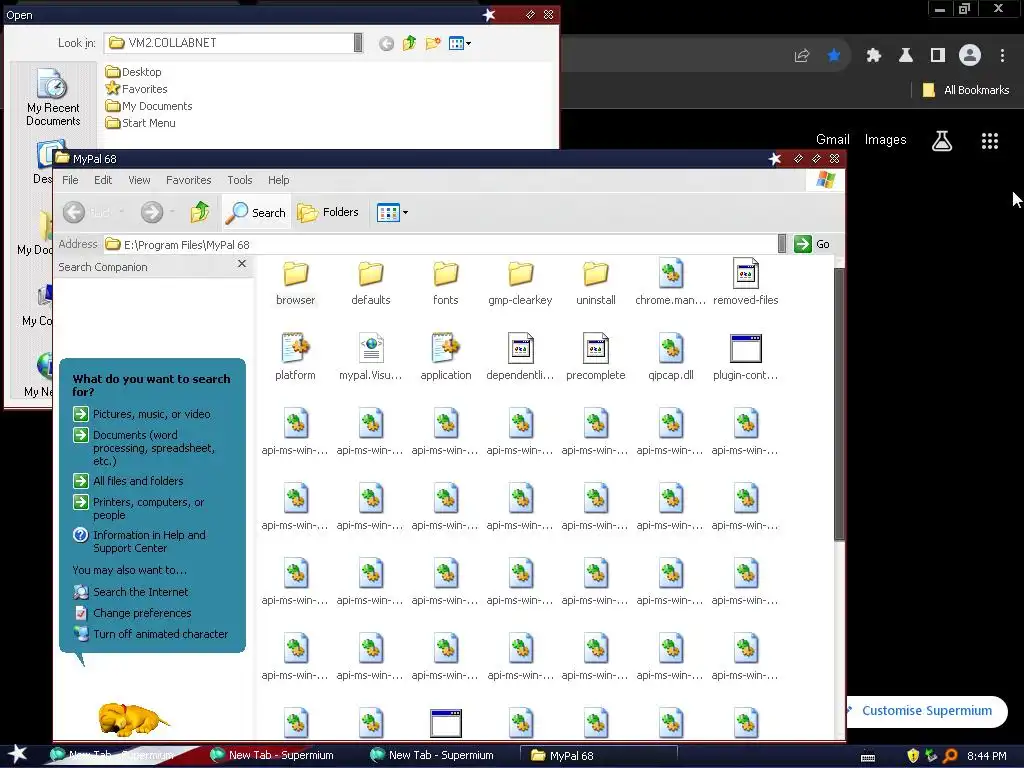Click Create New Folder icon in Open dialog
This screenshot has height=768, width=1024.
(x=432, y=44)
